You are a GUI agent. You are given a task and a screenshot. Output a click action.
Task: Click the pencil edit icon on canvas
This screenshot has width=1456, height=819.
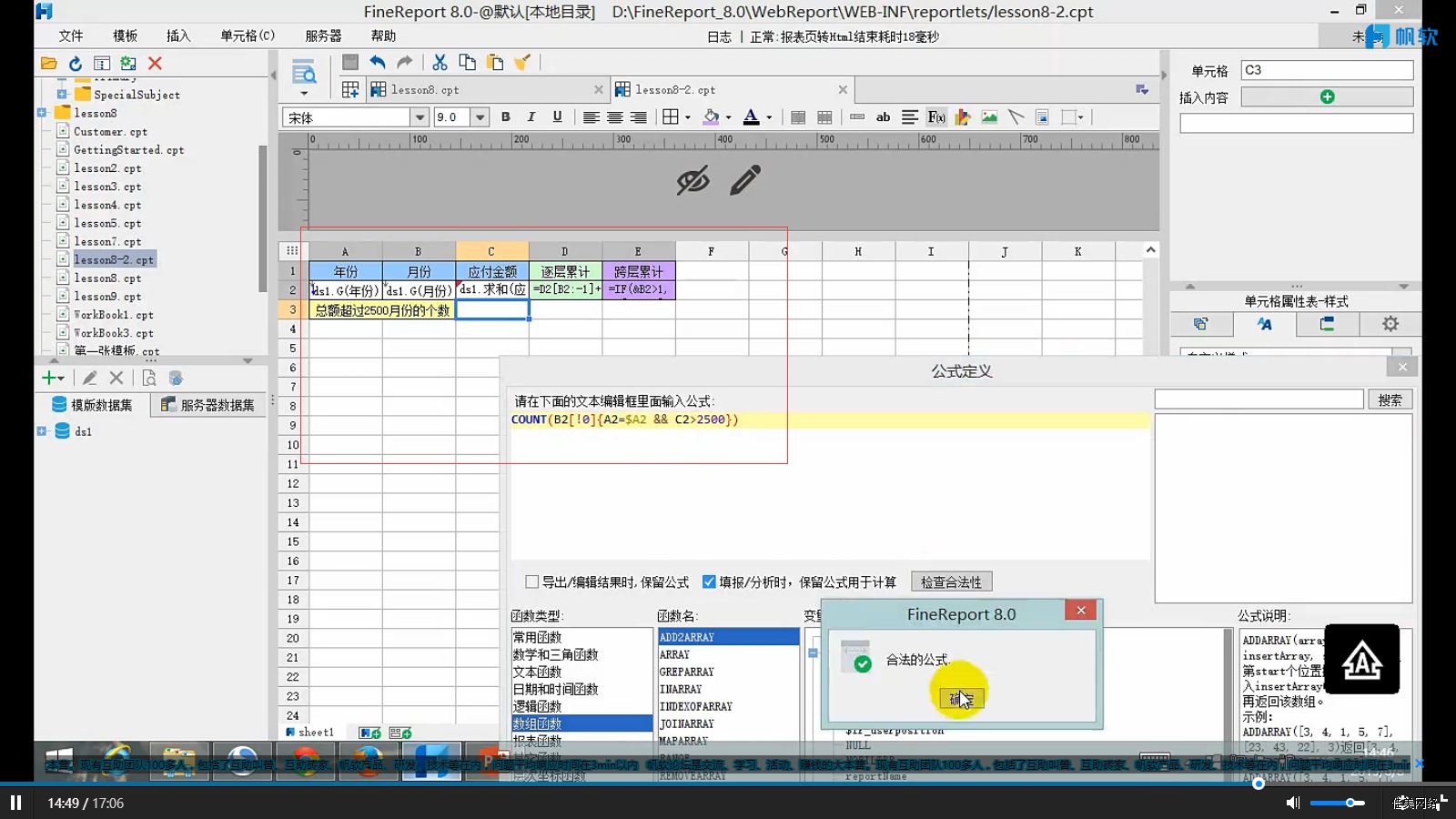click(745, 180)
